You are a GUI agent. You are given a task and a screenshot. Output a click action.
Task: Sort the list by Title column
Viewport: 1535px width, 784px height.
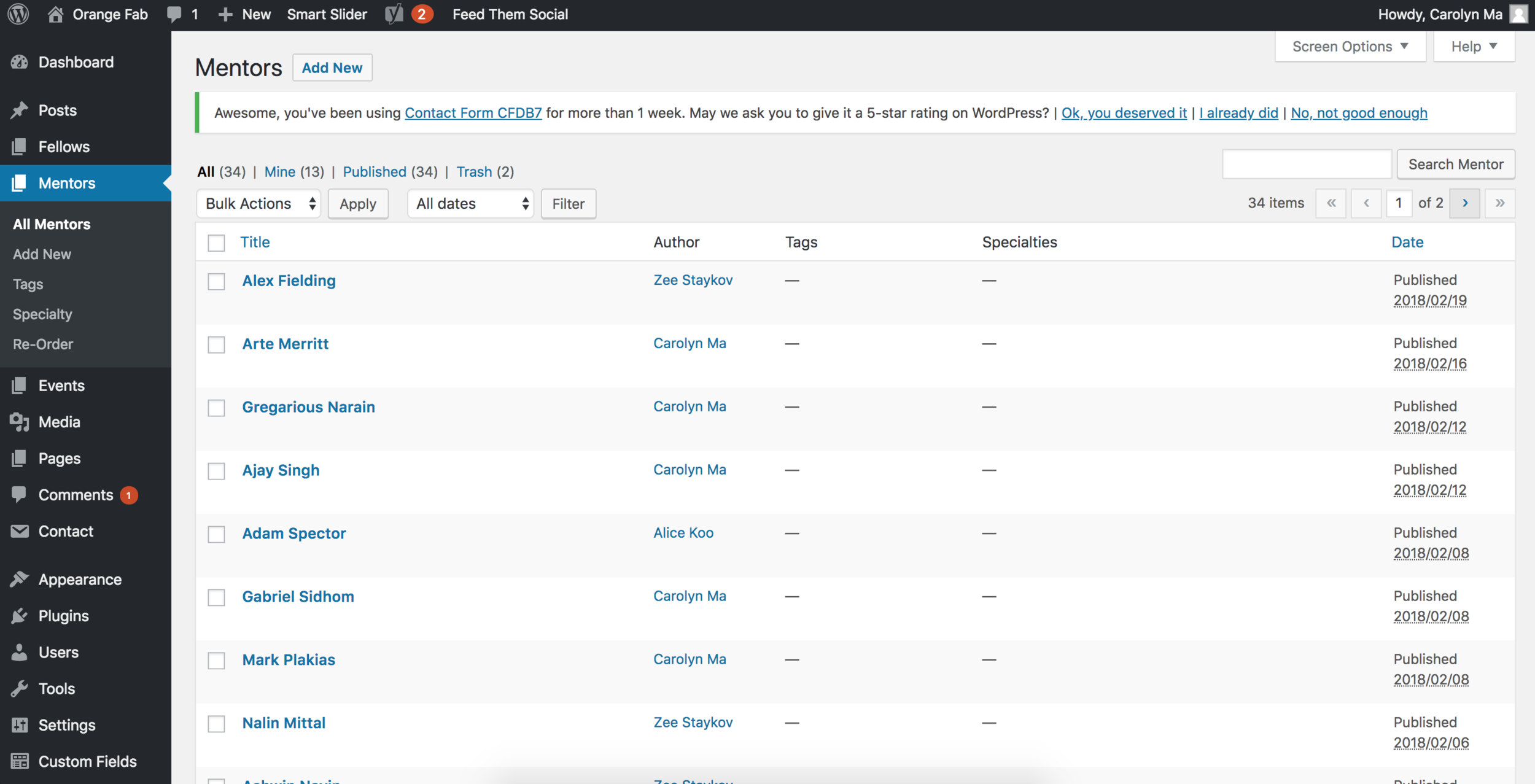click(255, 242)
